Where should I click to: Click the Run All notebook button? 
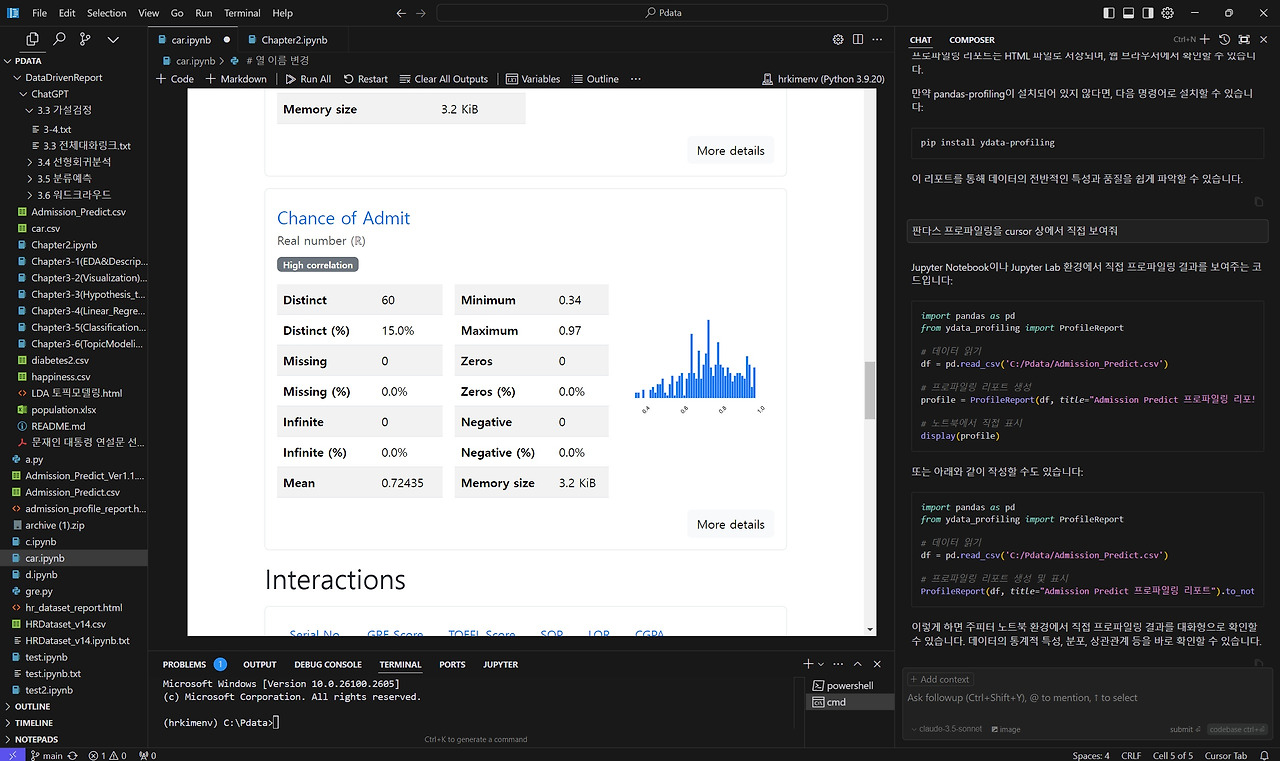click(308, 79)
